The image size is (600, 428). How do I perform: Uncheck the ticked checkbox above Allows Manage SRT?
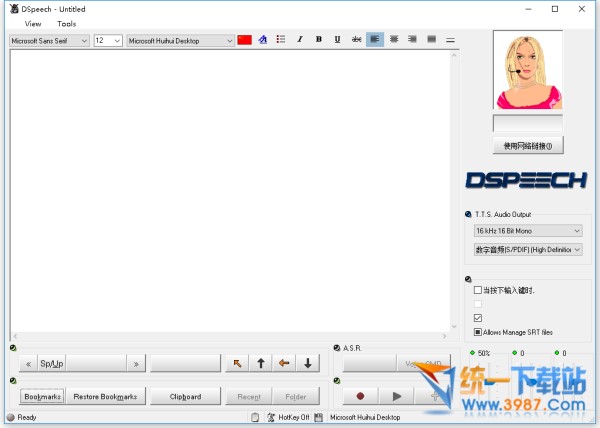[x=478, y=318]
